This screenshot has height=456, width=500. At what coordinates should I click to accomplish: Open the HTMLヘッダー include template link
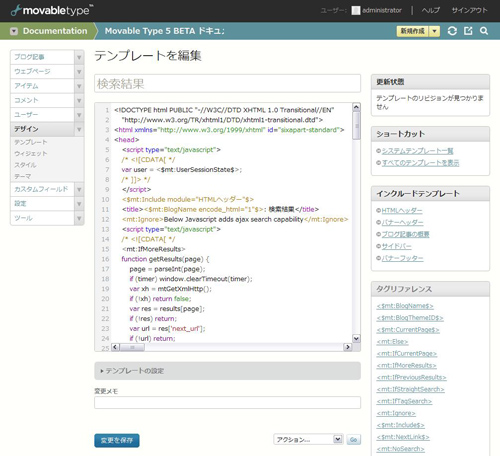(402, 211)
